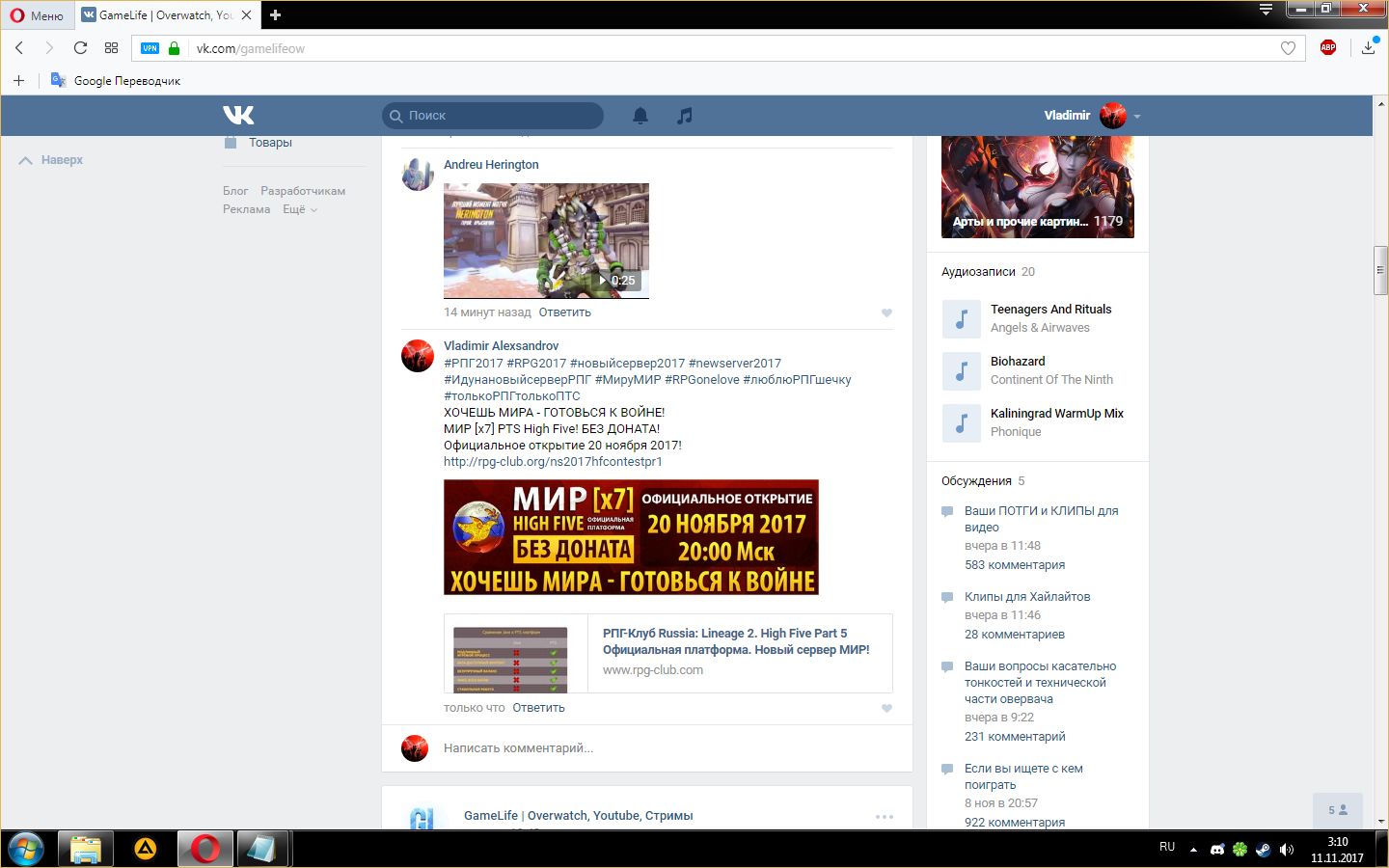The width and height of the screenshot is (1389, 868).
Task: Open the system tray volume icon
Action: click(x=1287, y=850)
